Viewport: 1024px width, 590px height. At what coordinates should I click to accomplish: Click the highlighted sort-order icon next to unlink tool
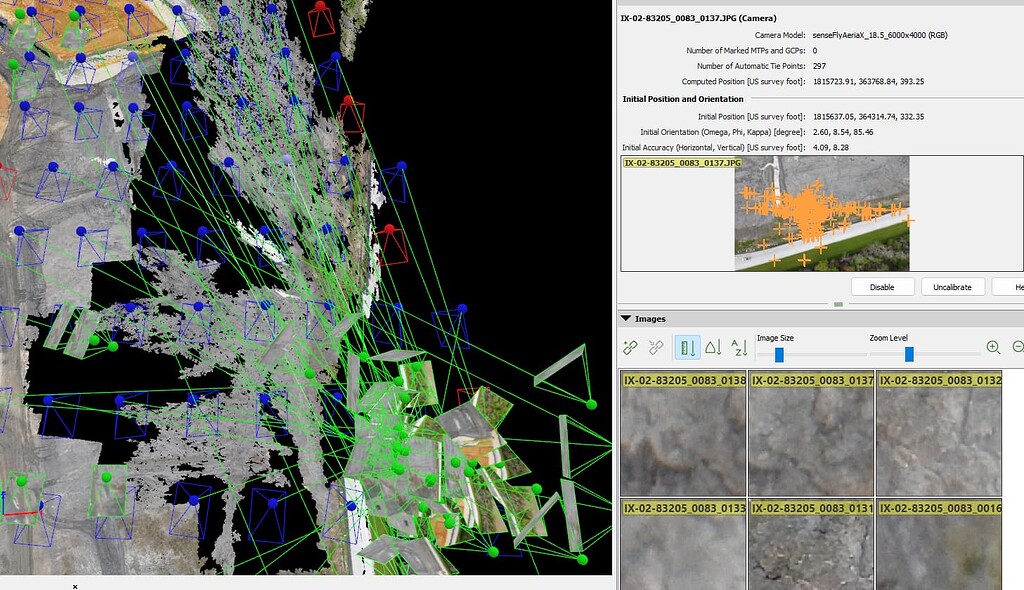tap(689, 347)
